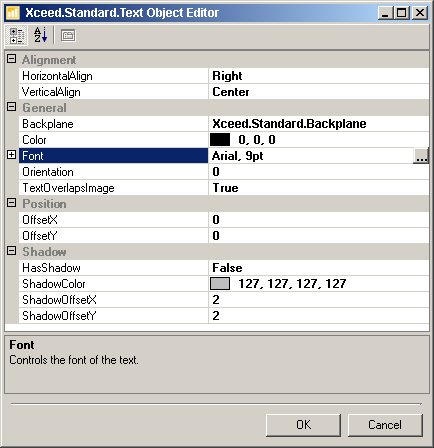Edit the ShadowOffsetX value field
Image resolution: width=434 pixels, height=448 pixels.
[x=319, y=300]
